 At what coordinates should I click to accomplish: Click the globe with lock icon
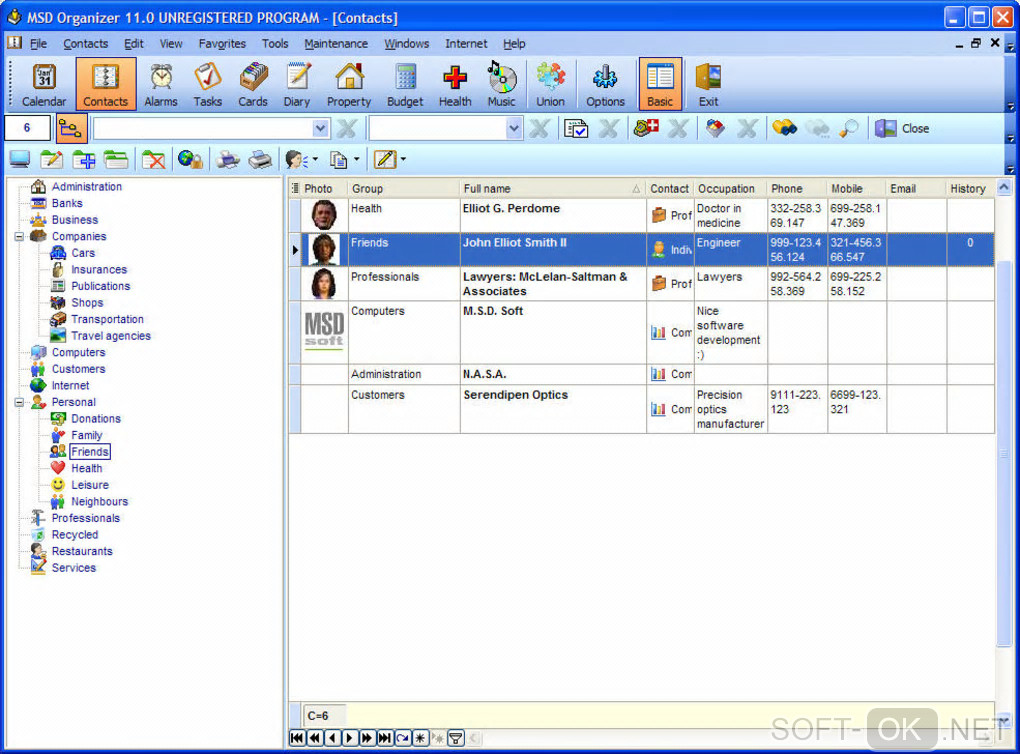click(x=190, y=159)
